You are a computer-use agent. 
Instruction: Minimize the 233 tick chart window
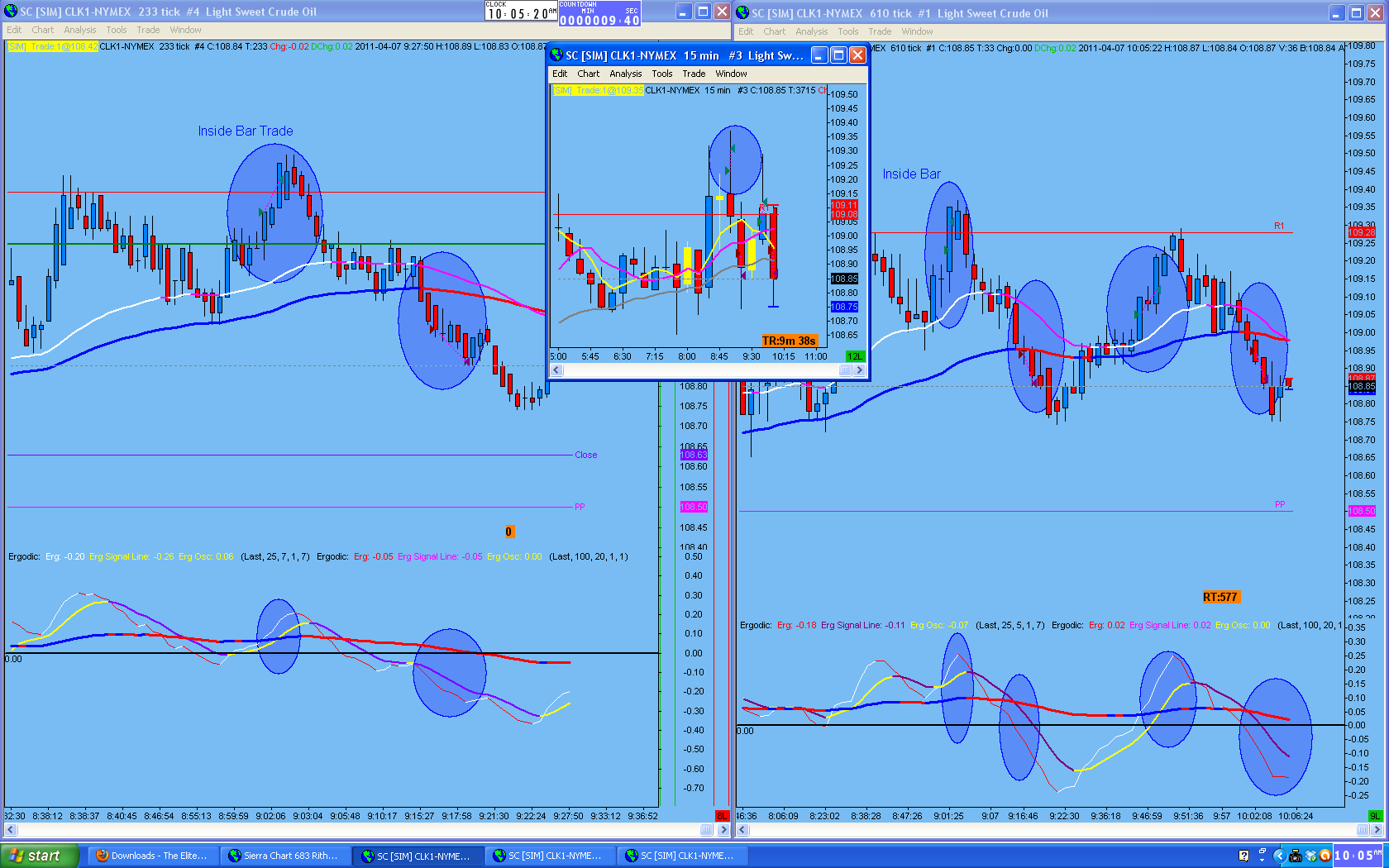(684, 12)
